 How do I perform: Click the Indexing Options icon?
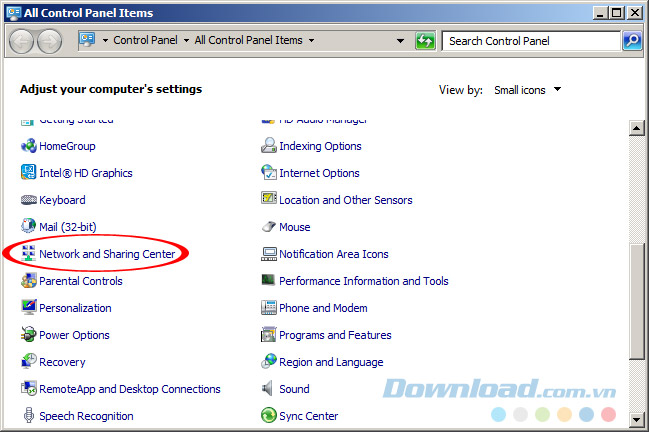269,146
